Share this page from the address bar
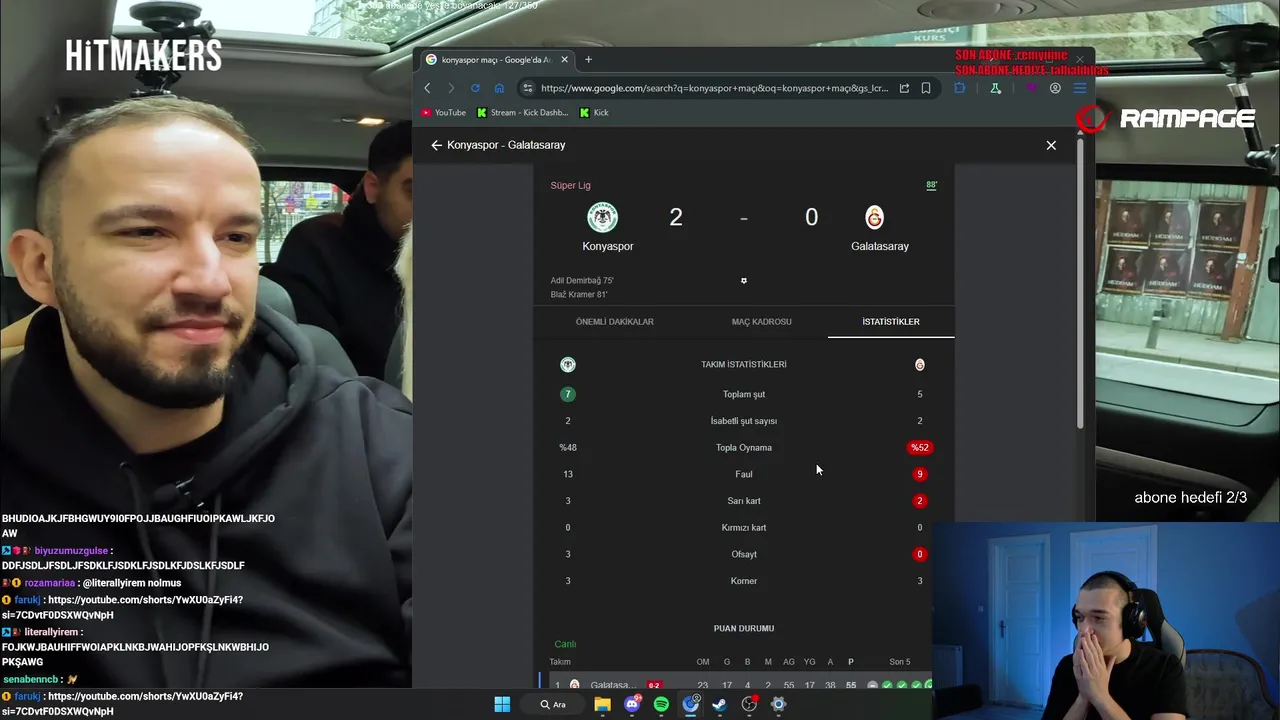This screenshot has width=1280, height=720. tap(904, 88)
